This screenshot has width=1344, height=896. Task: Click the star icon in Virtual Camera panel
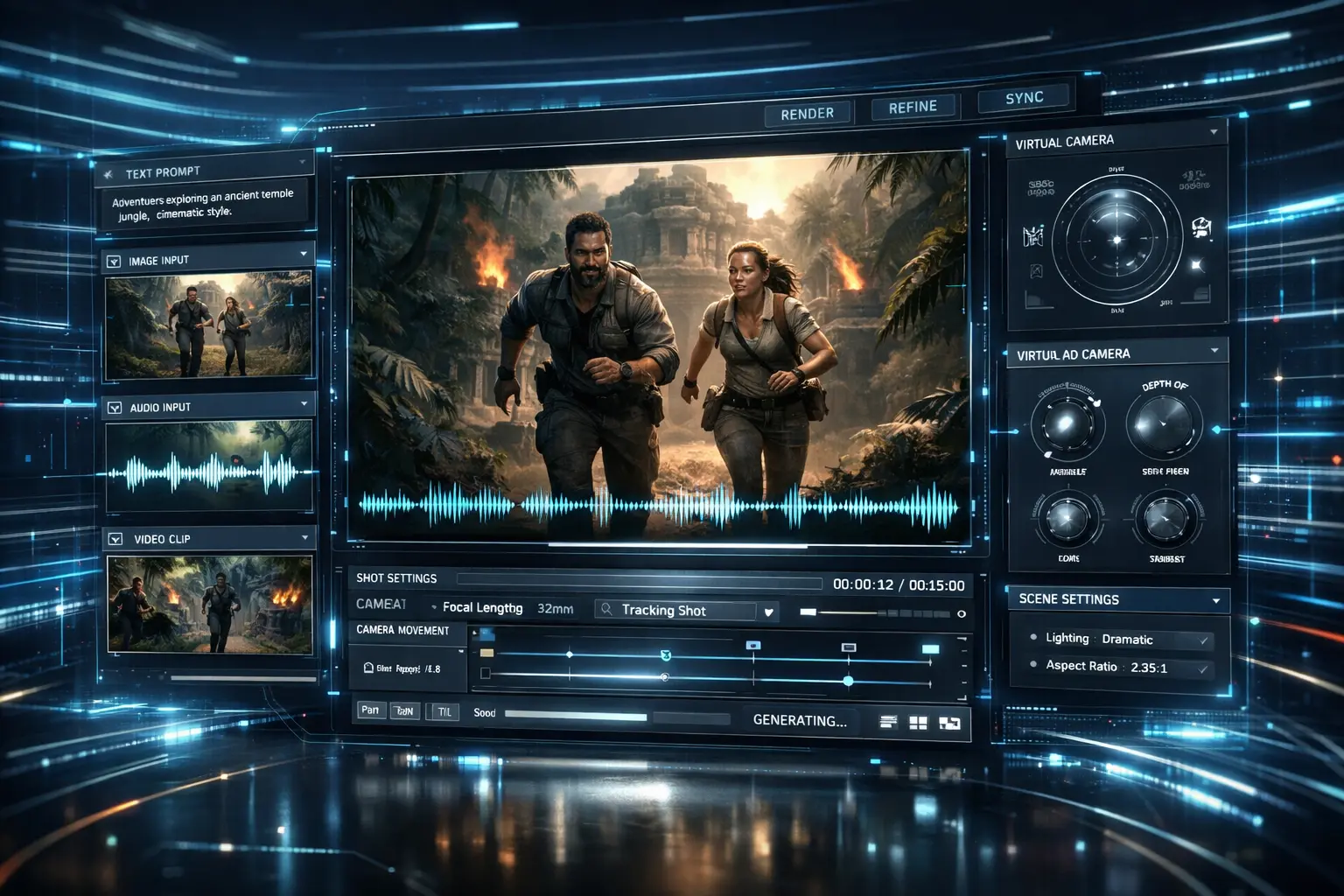tap(1196, 265)
